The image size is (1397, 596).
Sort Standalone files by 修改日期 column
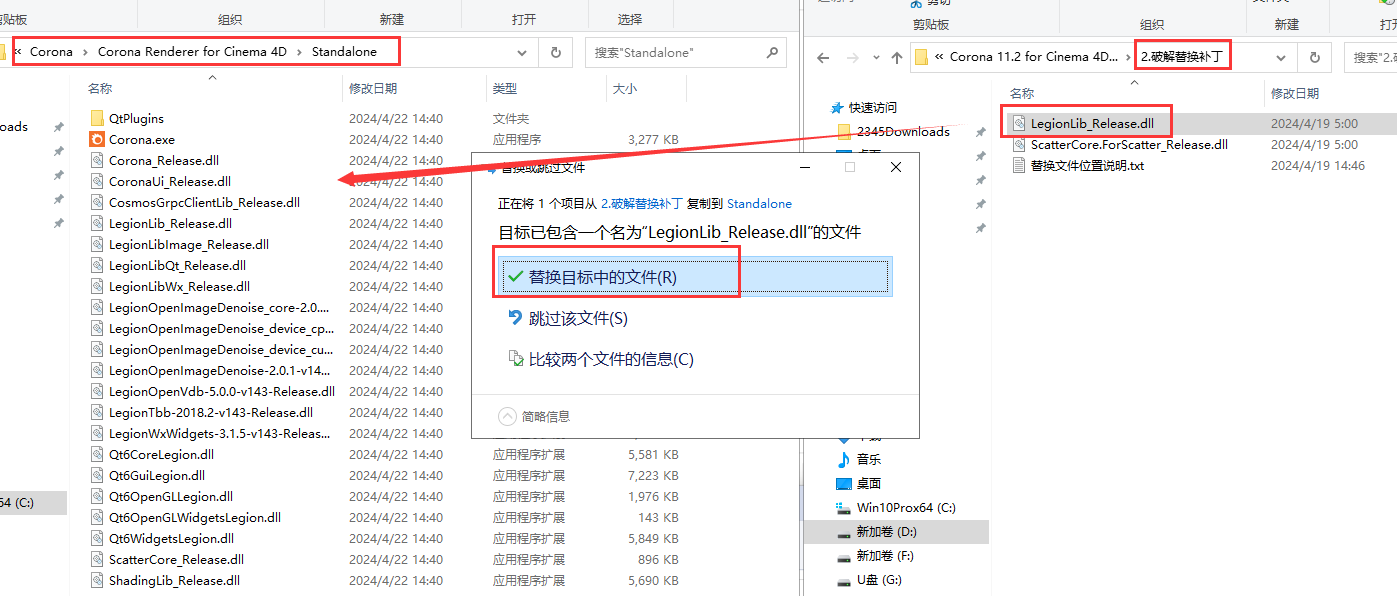[x=373, y=89]
